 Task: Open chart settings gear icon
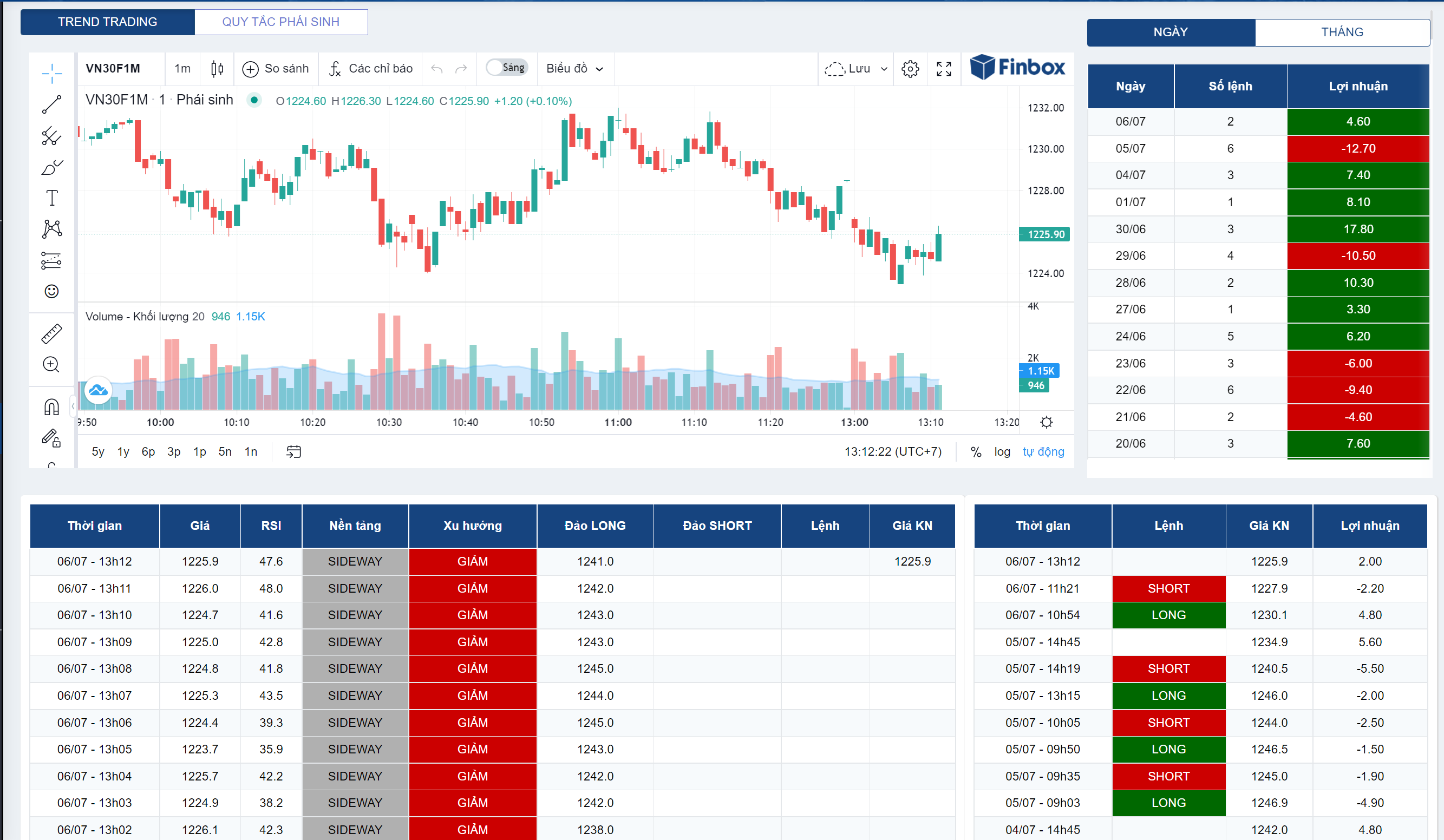[x=910, y=69]
